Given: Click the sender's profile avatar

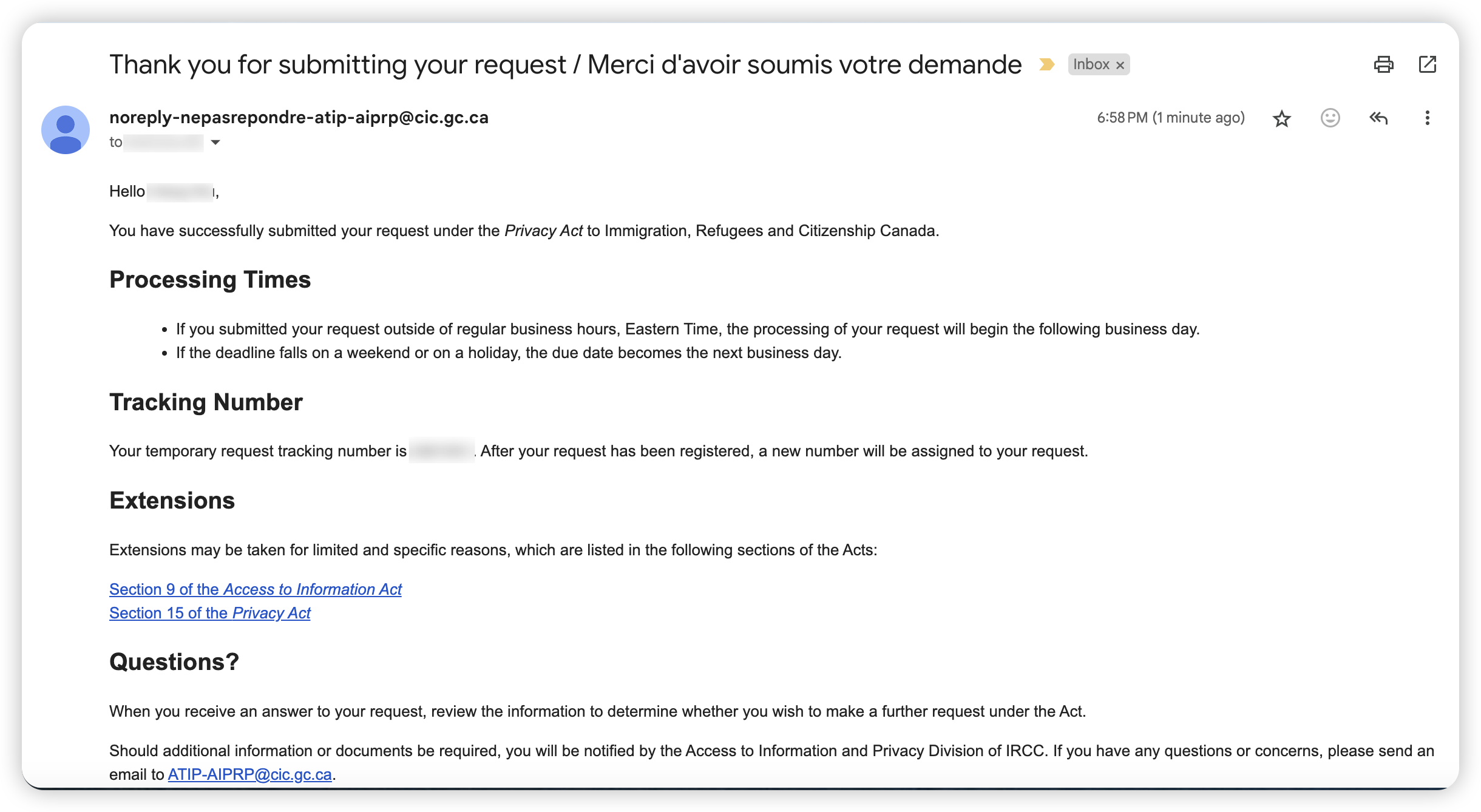Looking at the screenshot, I should point(66,130).
